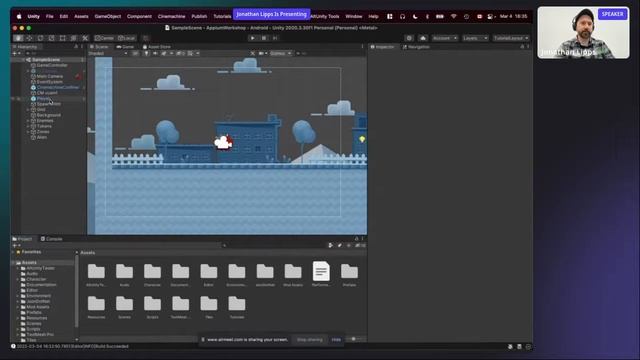Toggle pivot Center handle position
This screenshot has width=640, height=360.
[104, 38]
